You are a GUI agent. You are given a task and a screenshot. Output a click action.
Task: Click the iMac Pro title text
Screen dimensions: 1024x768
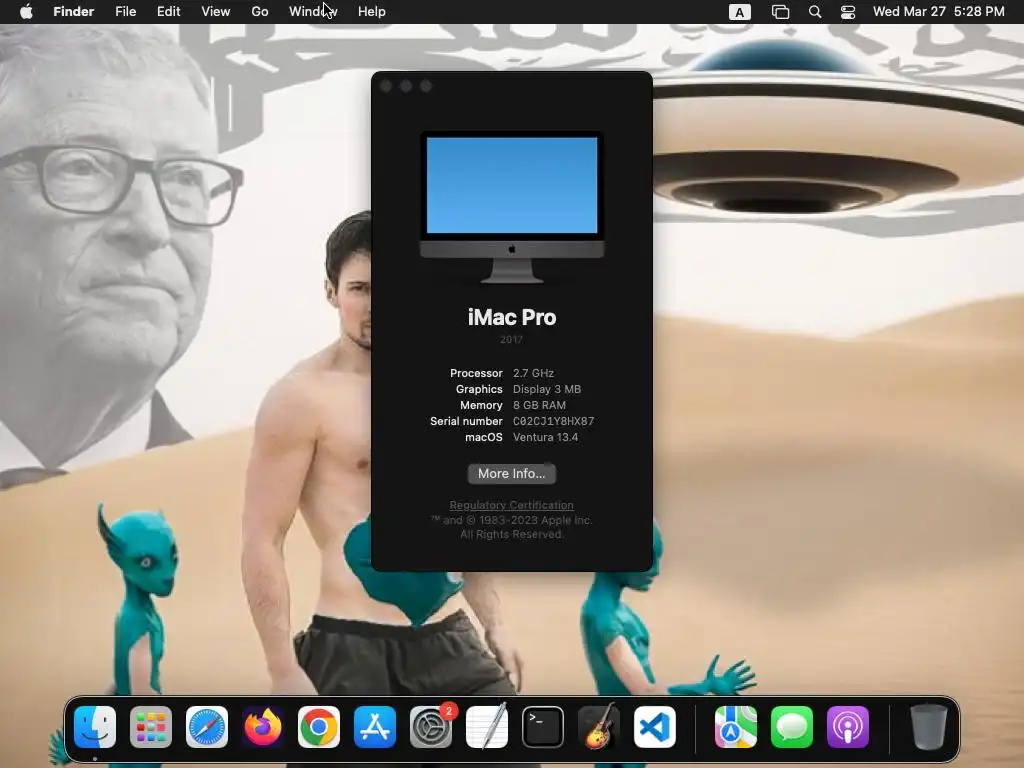[x=512, y=317]
